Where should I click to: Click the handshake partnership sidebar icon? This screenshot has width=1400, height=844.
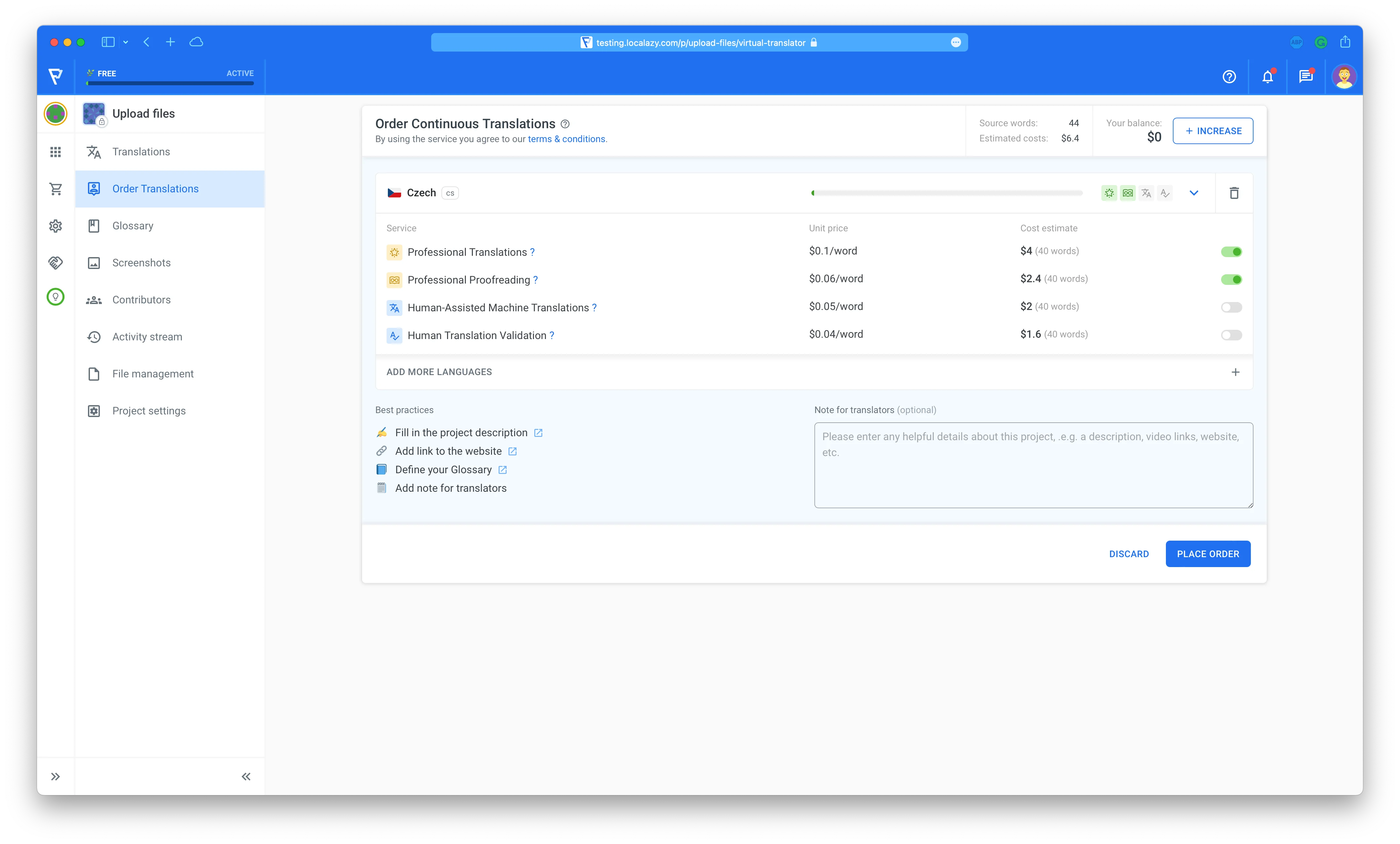[x=55, y=262]
